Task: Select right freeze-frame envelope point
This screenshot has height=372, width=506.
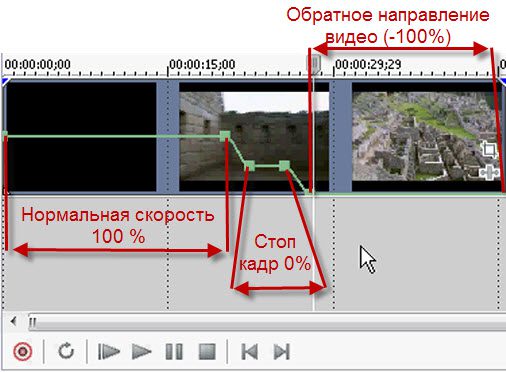Action: point(284,165)
